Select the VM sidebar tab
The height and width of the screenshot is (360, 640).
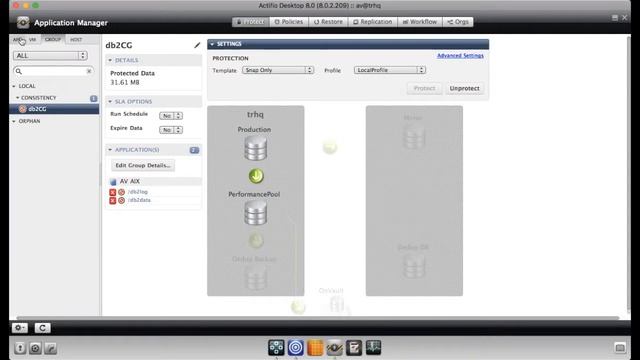pos(33,40)
